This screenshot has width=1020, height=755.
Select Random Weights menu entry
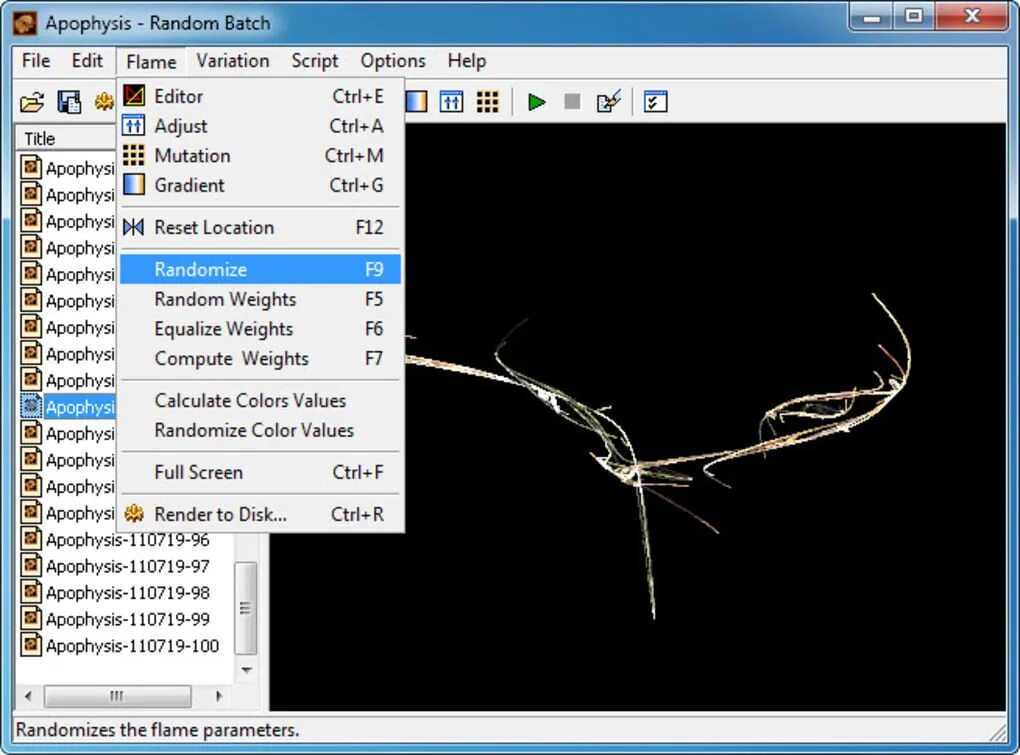(260, 299)
